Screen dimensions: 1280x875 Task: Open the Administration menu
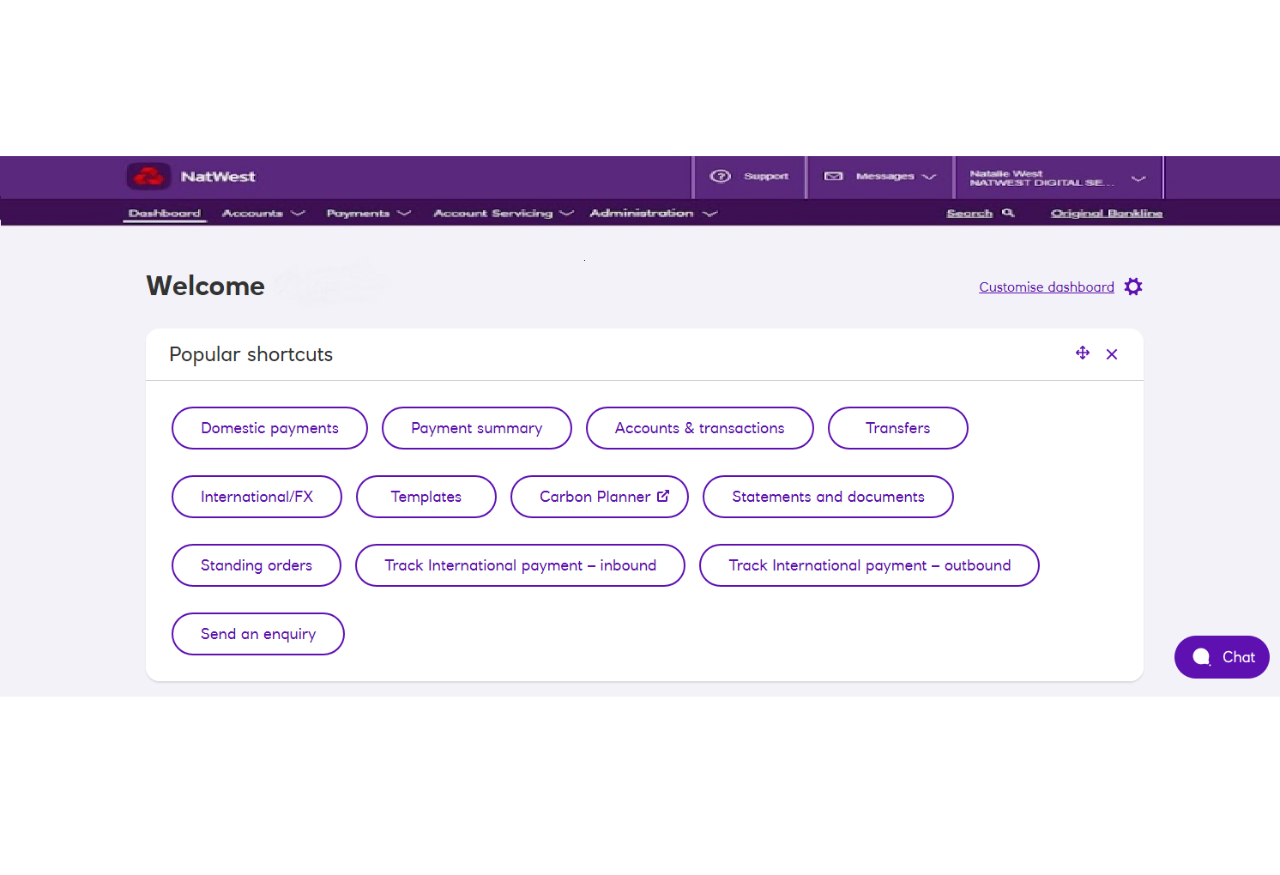642,213
